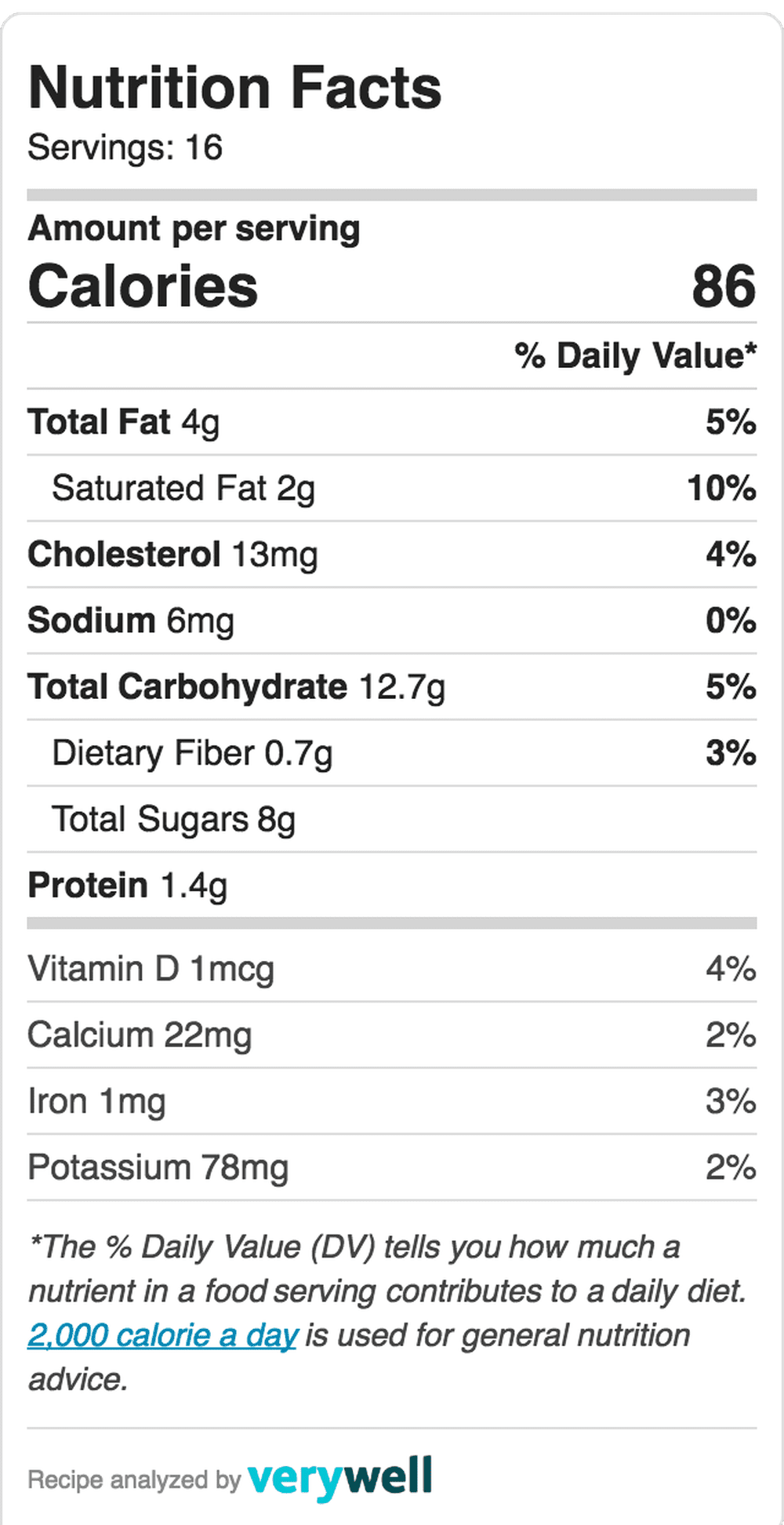Click the Dietary Fiber 0.7g entry
784x1525 pixels.
[x=192, y=753]
